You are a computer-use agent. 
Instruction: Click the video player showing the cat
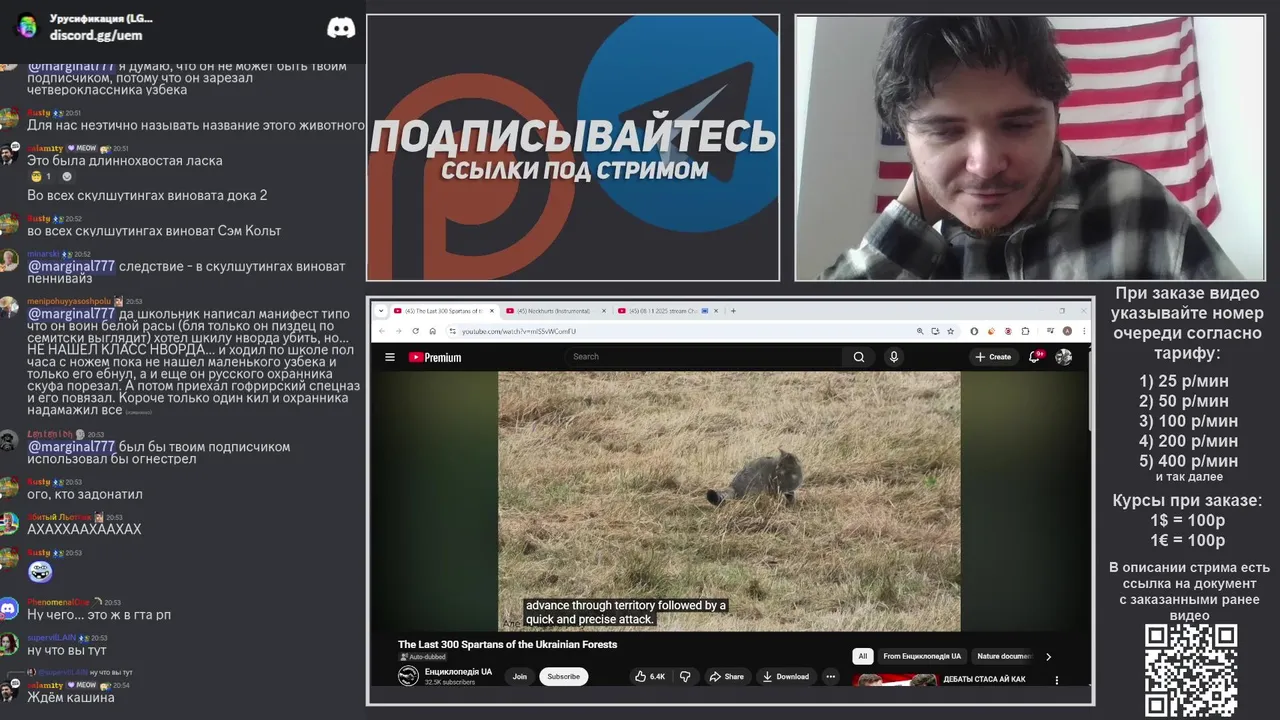point(729,501)
